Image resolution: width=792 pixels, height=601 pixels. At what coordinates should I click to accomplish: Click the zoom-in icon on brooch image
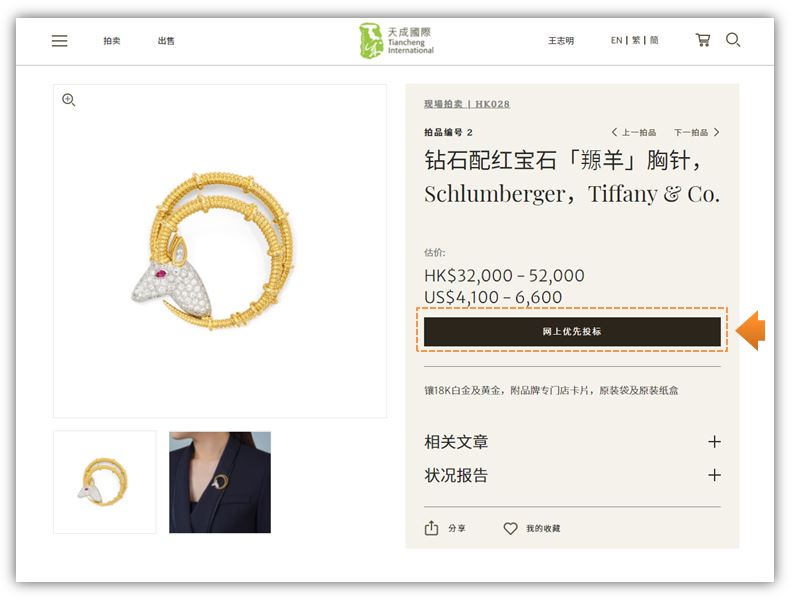click(69, 99)
